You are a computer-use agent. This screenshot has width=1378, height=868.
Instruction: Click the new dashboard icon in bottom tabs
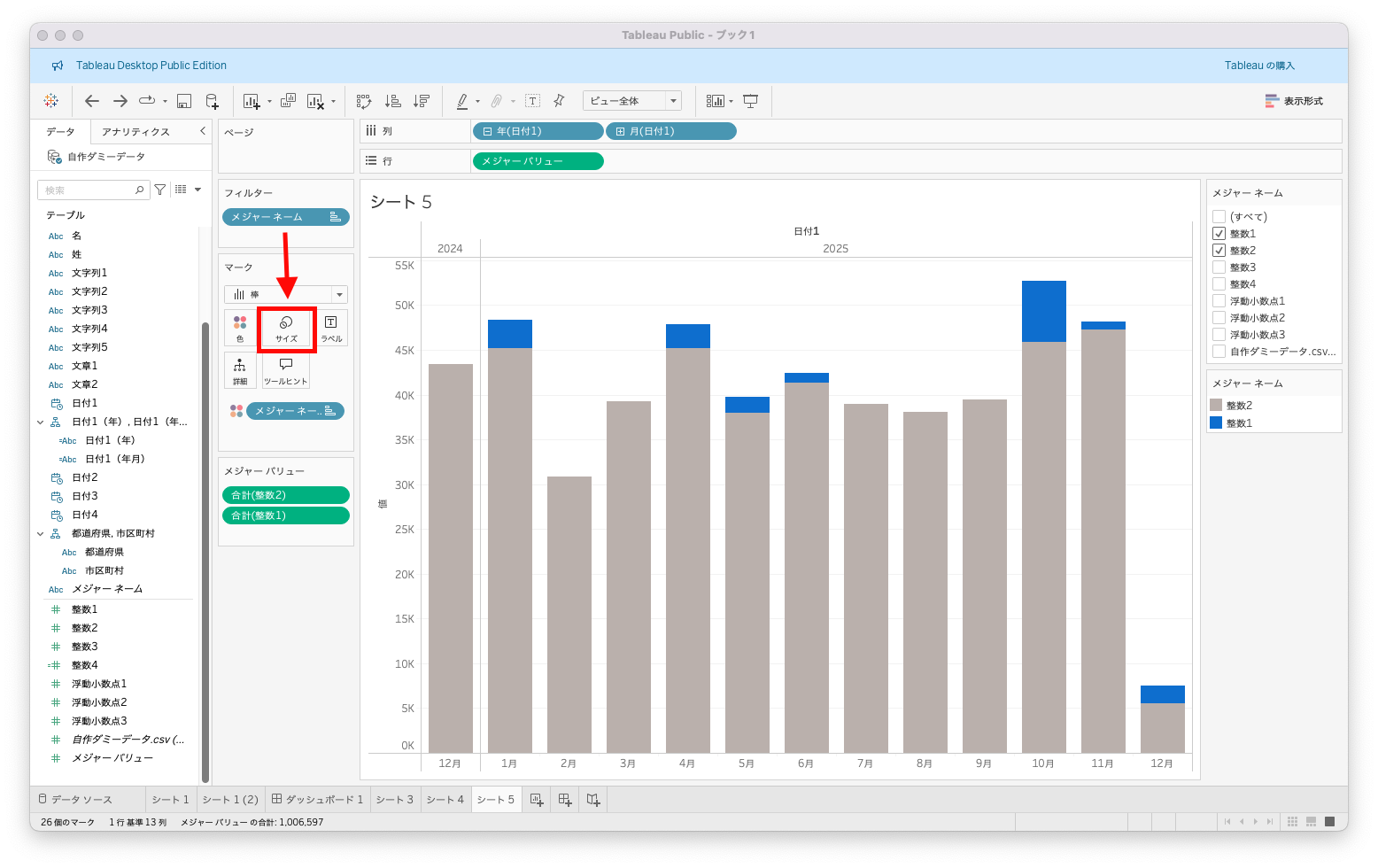[x=565, y=800]
